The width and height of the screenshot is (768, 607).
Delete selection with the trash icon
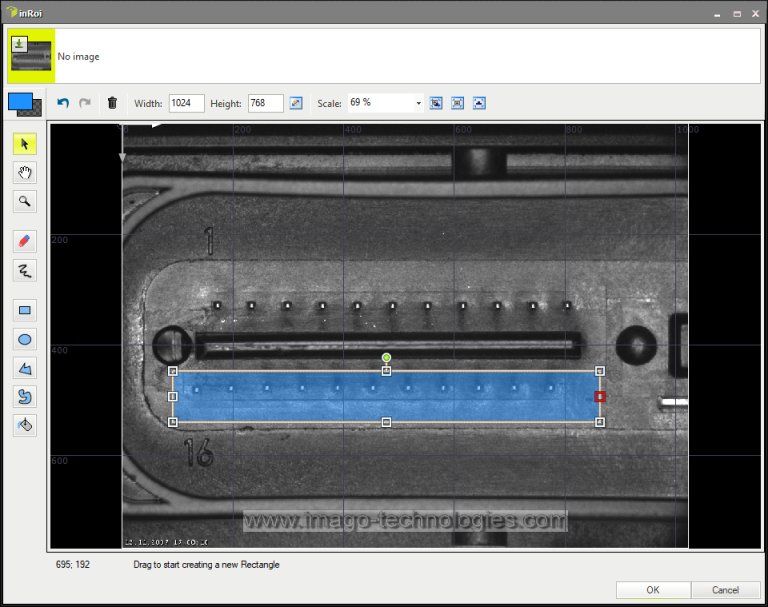[x=112, y=103]
